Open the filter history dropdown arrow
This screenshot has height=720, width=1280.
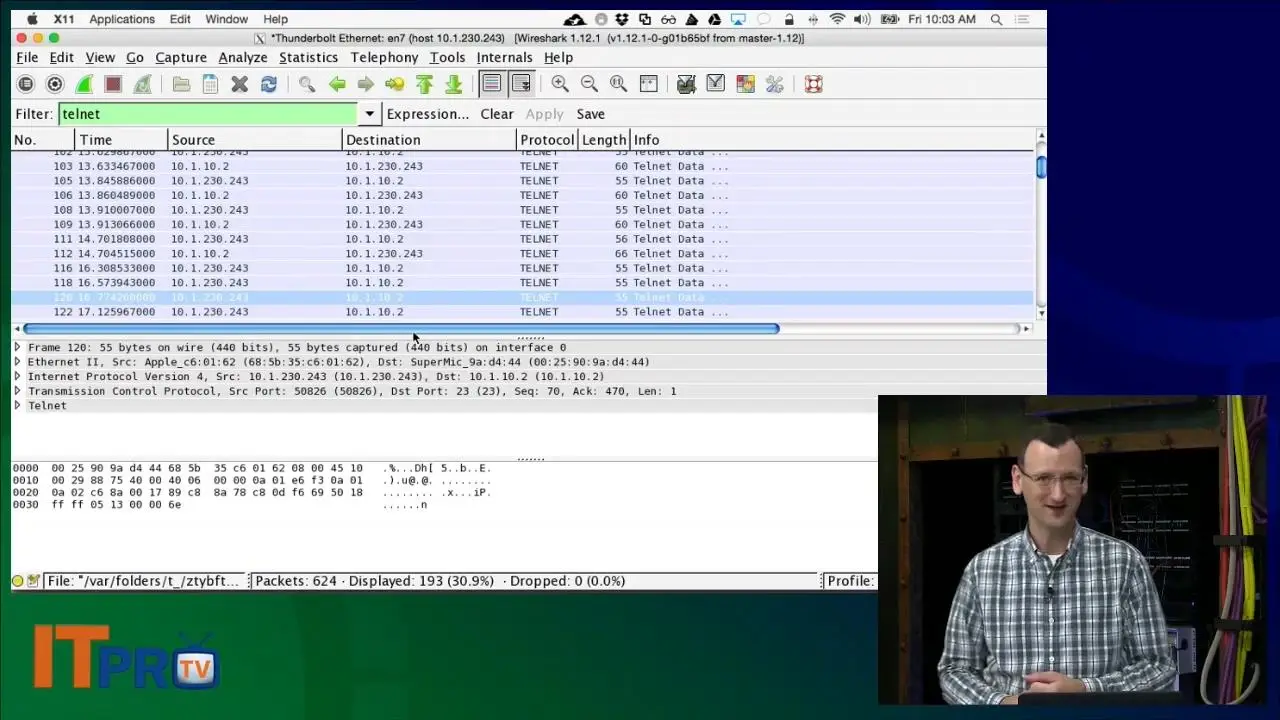[369, 114]
